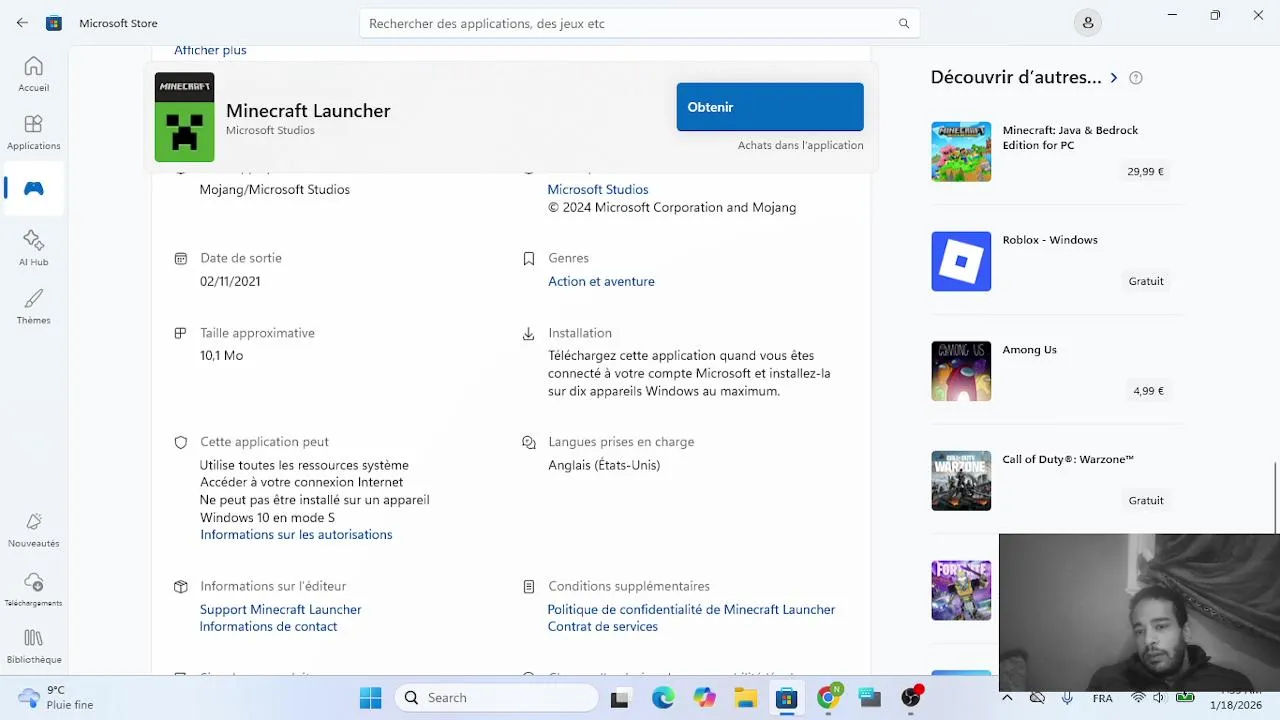Open AI Hub in the sidebar
Screen dimensions: 1280x720
[x=34, y=248]
